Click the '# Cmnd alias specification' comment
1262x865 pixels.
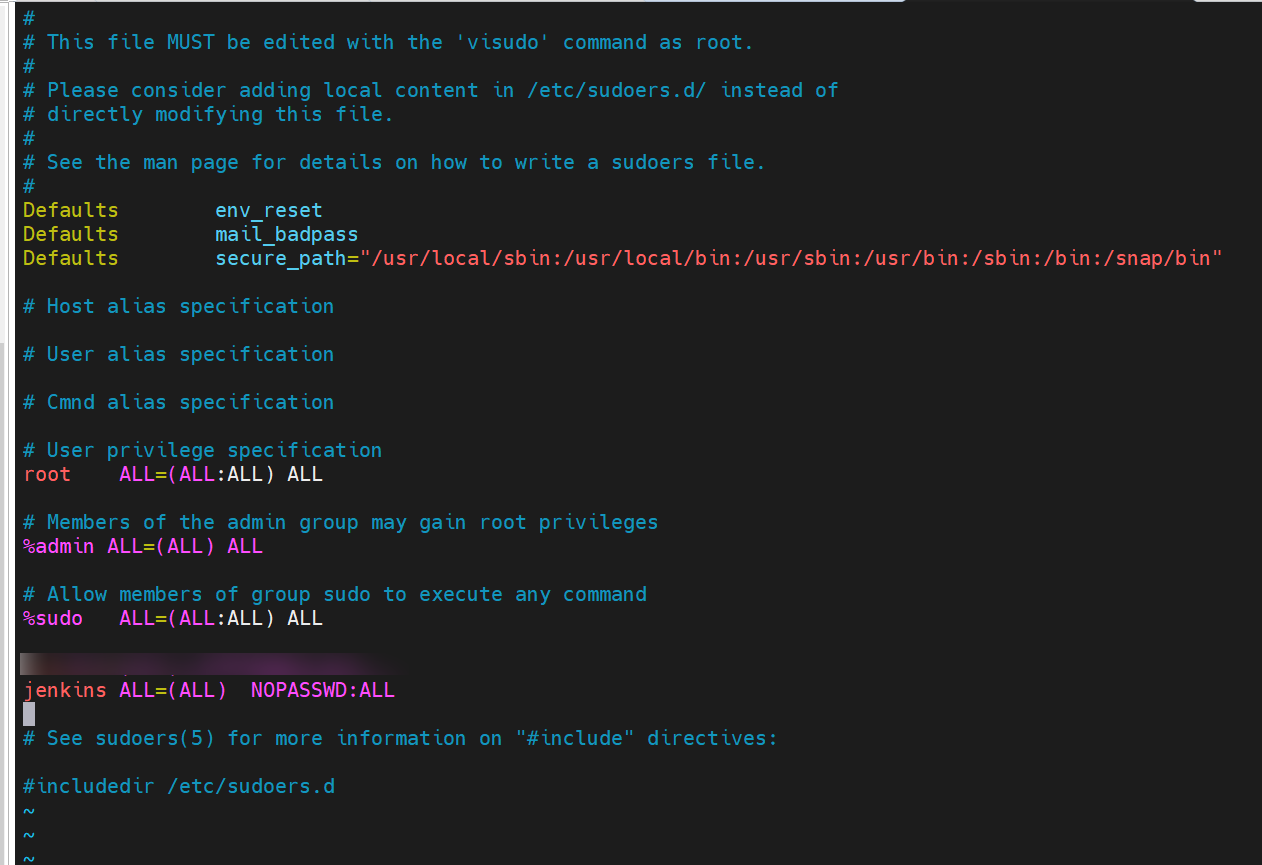click(178, 402)
